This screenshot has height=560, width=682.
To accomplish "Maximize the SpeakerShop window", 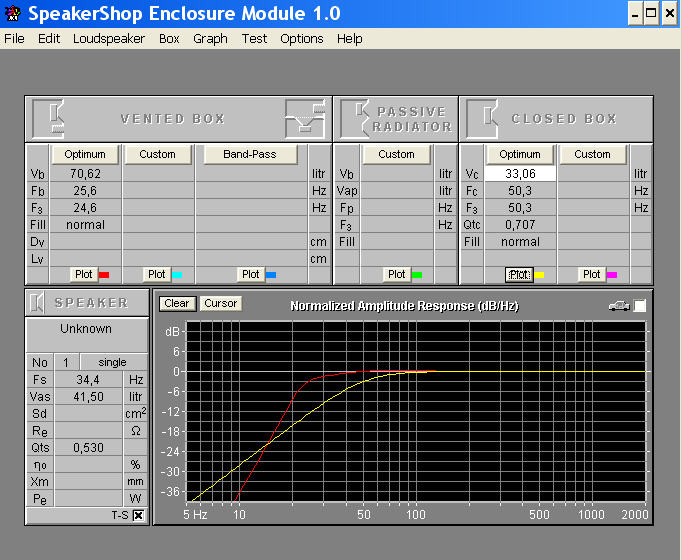I will click(x=651, y=13).
